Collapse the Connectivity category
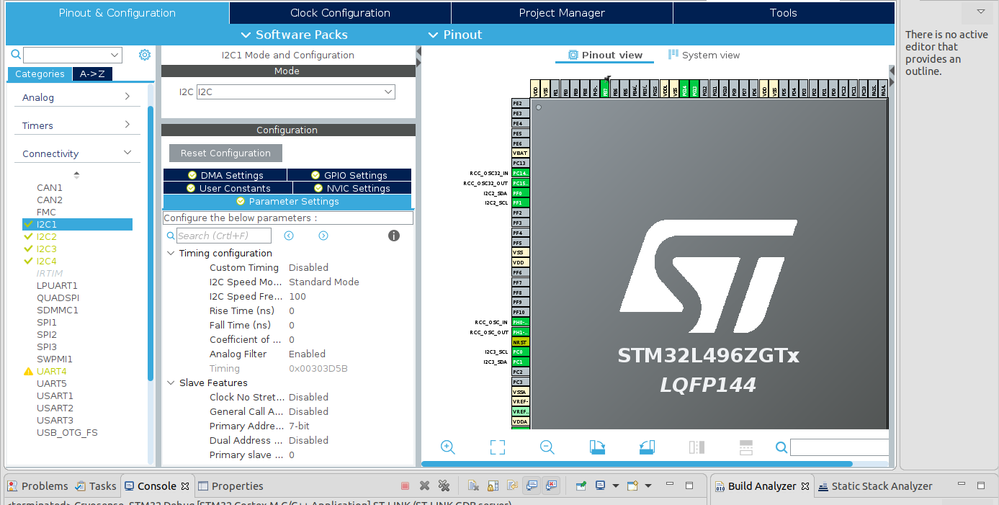999x505 pixels. click(127, 153)
